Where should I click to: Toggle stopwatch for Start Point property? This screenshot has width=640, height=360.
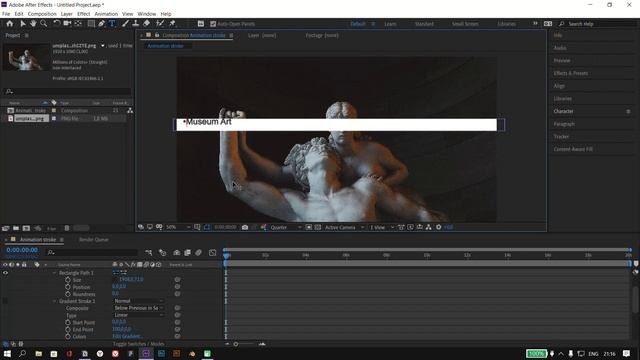(68, 322)
